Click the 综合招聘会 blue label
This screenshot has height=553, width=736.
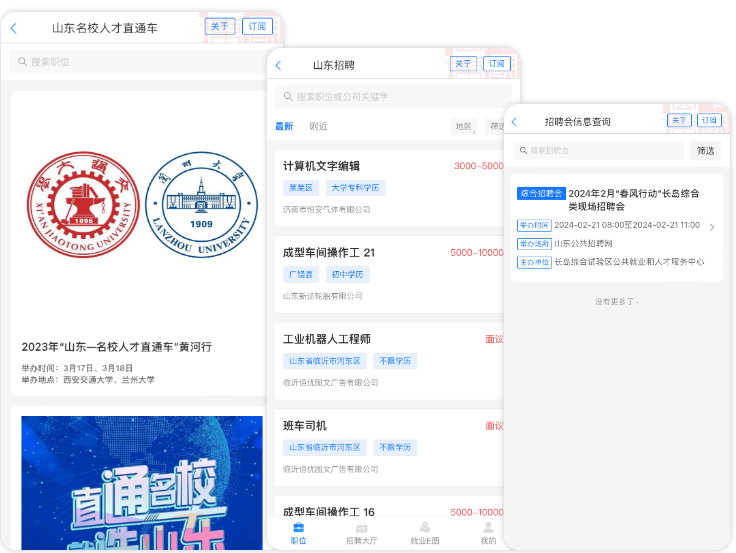(541, 193)
